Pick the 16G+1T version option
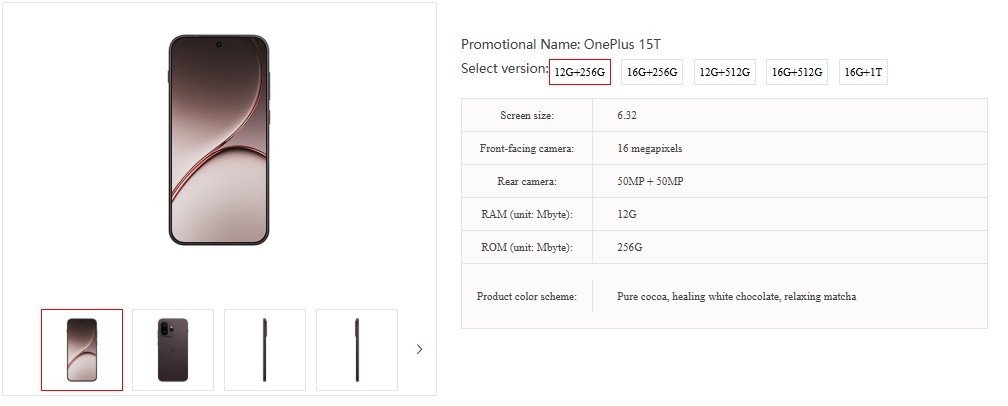This screenshot has width=1008, height=406. coord(863,72)
